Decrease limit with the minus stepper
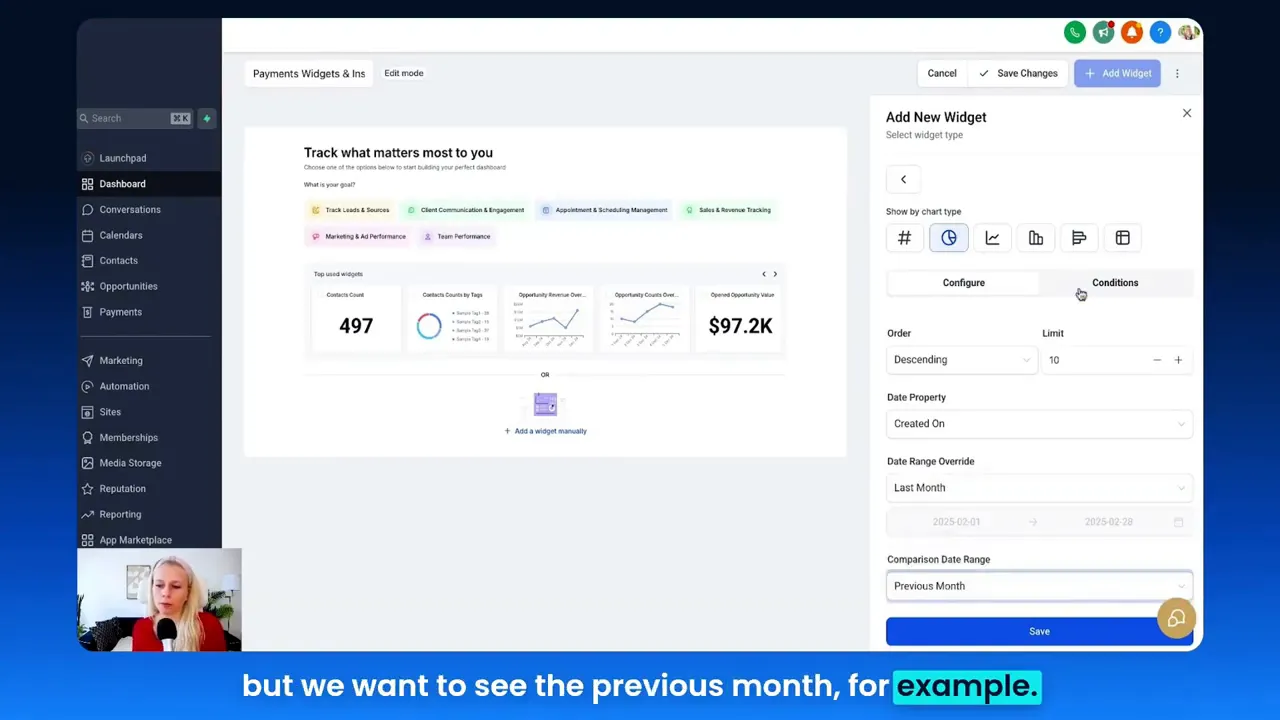This screenshot has height=720, width=1280. (x=1157, y=360)
